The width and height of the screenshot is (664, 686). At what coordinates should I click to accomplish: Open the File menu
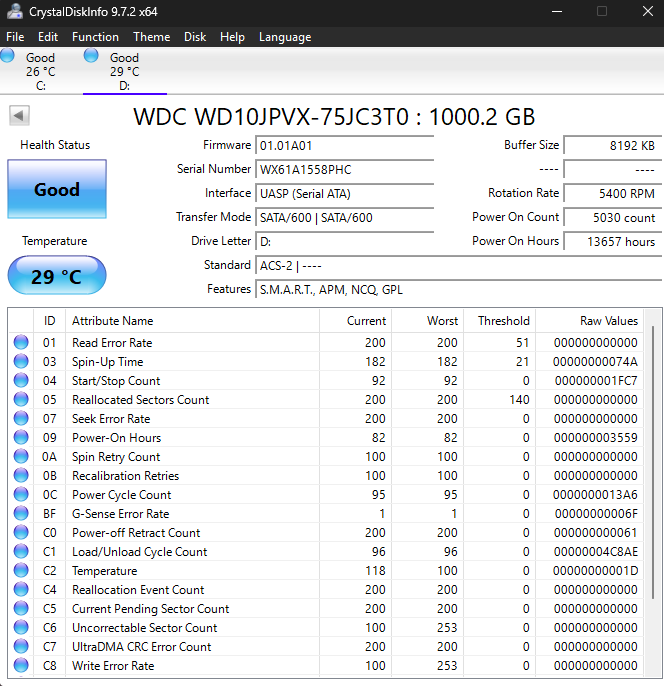tap(15, 37)
